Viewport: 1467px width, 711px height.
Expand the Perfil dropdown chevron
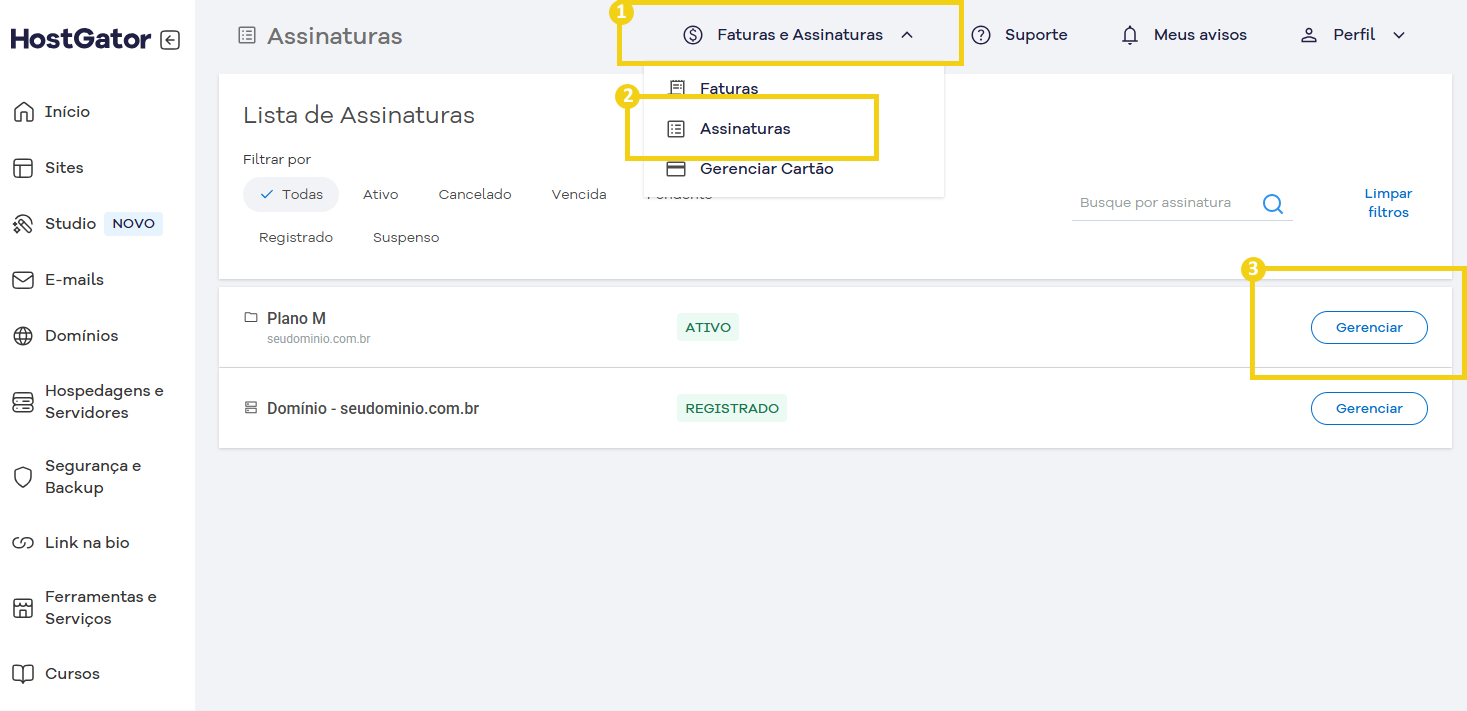click(x=1399, y=35)
